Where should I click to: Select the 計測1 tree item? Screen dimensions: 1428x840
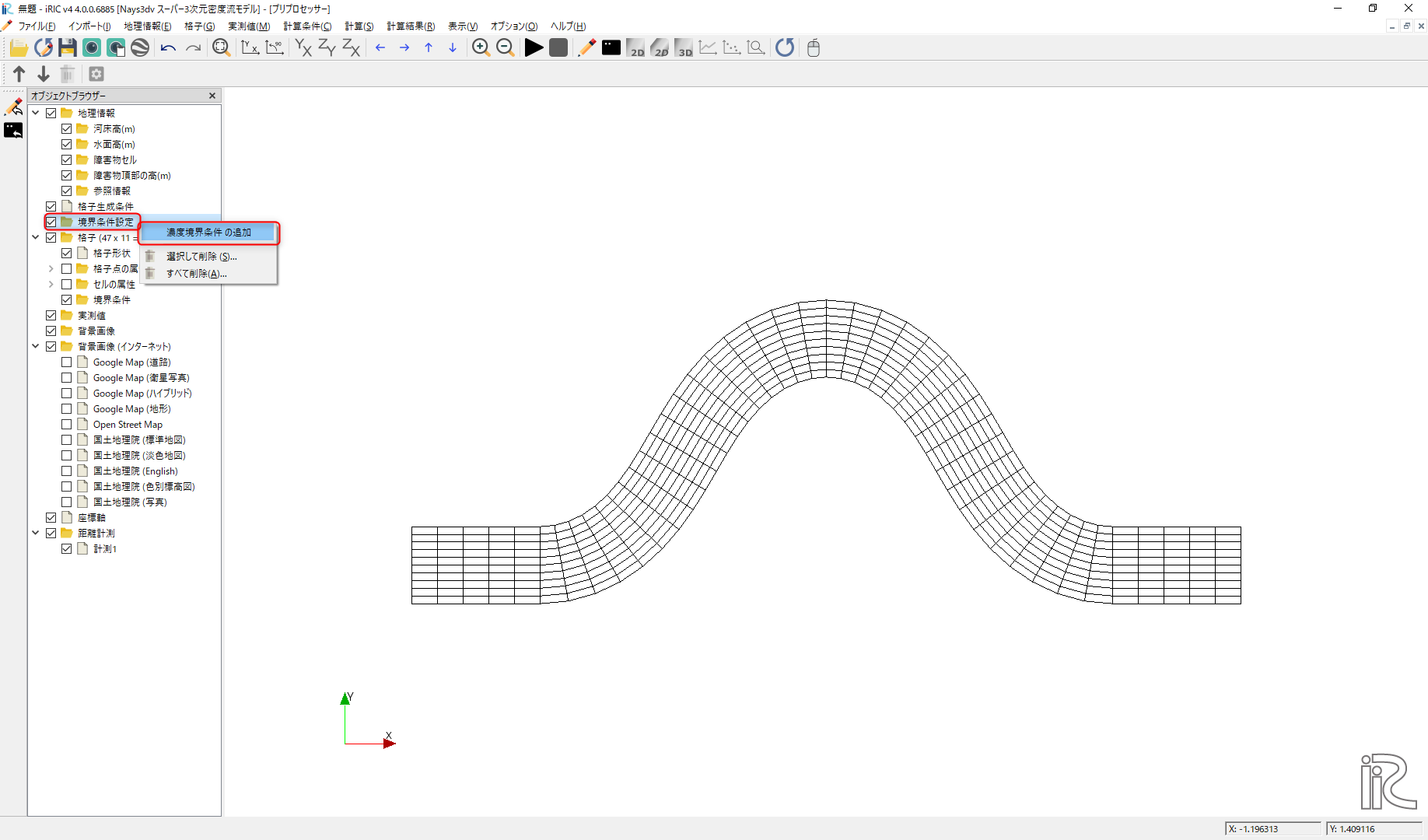pos(105,549)
